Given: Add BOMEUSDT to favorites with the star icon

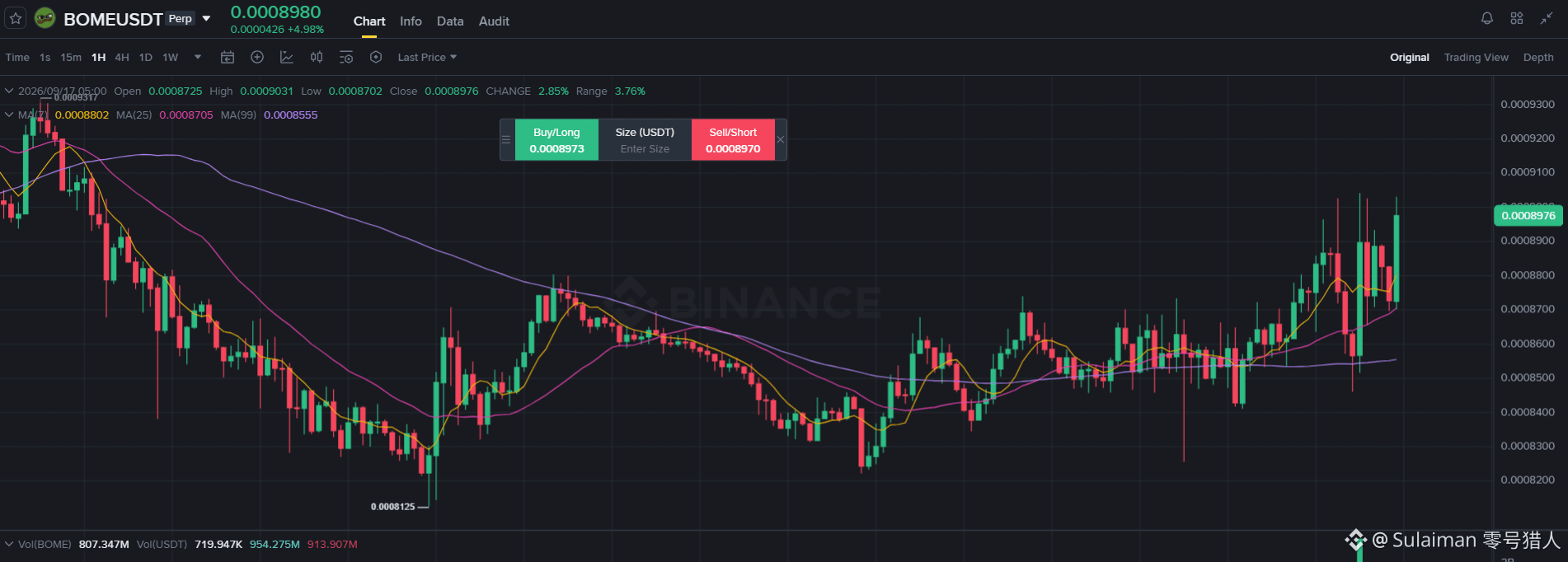Looking at the screenshot, I should tap(16, 18).
